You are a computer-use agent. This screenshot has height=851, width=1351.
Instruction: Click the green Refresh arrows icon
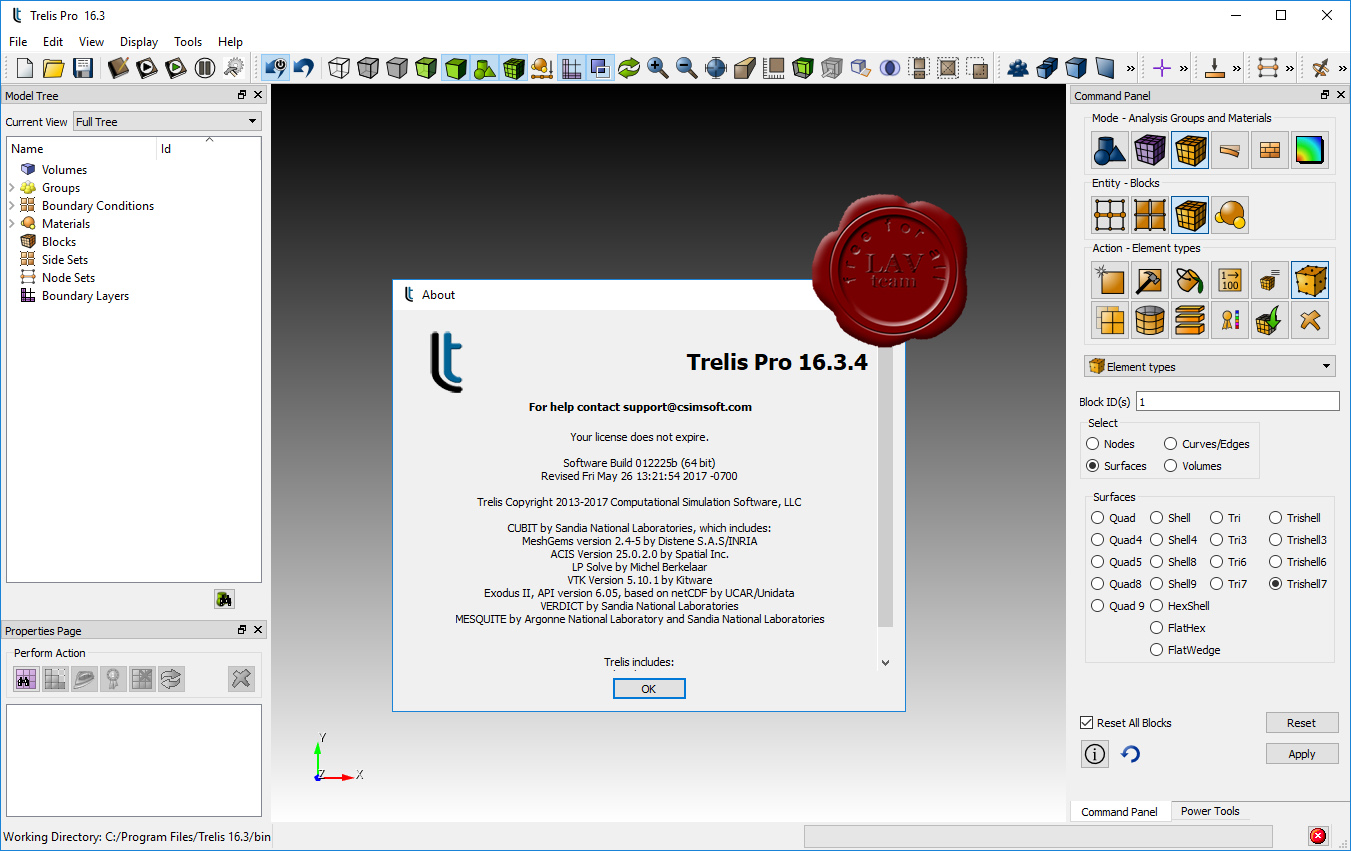coord(629,68)
